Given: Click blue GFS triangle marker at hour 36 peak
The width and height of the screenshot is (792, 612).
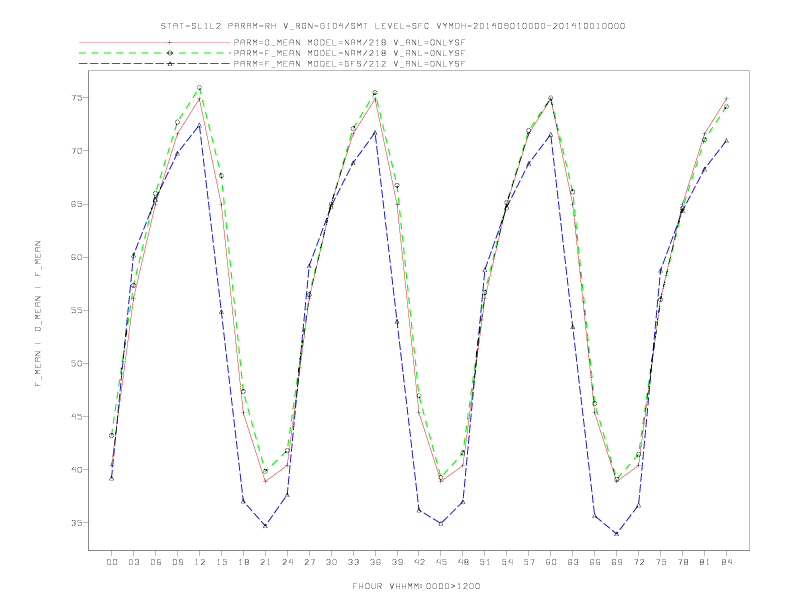Looking at the screenshot, I should click(x=375, y=133).
